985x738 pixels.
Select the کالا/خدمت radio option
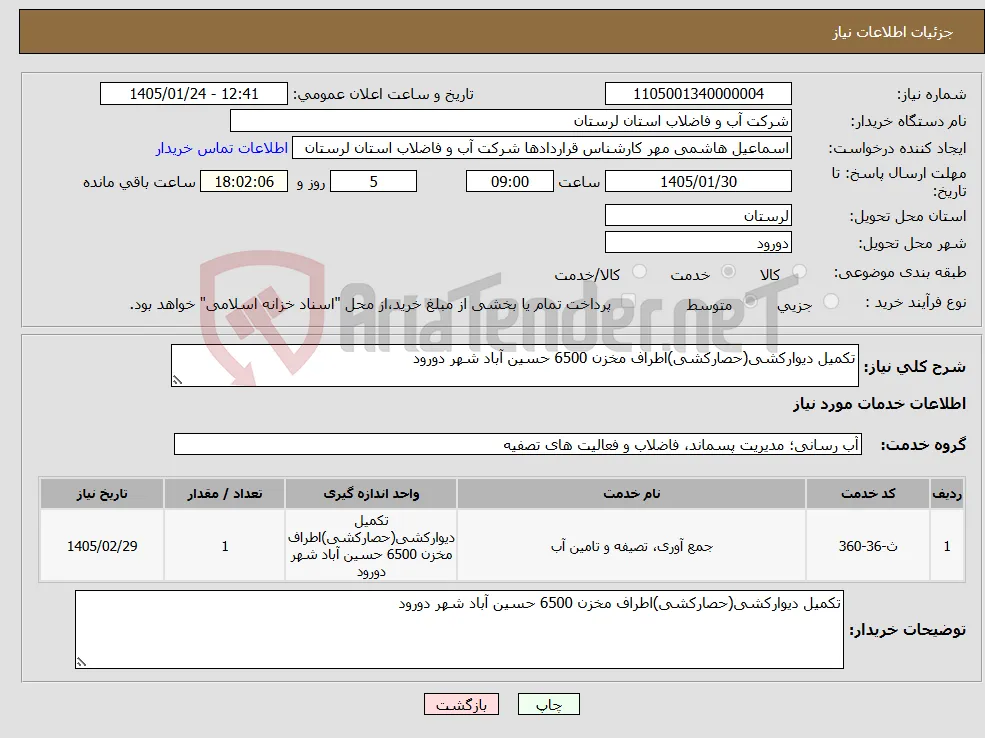[639, 271]
